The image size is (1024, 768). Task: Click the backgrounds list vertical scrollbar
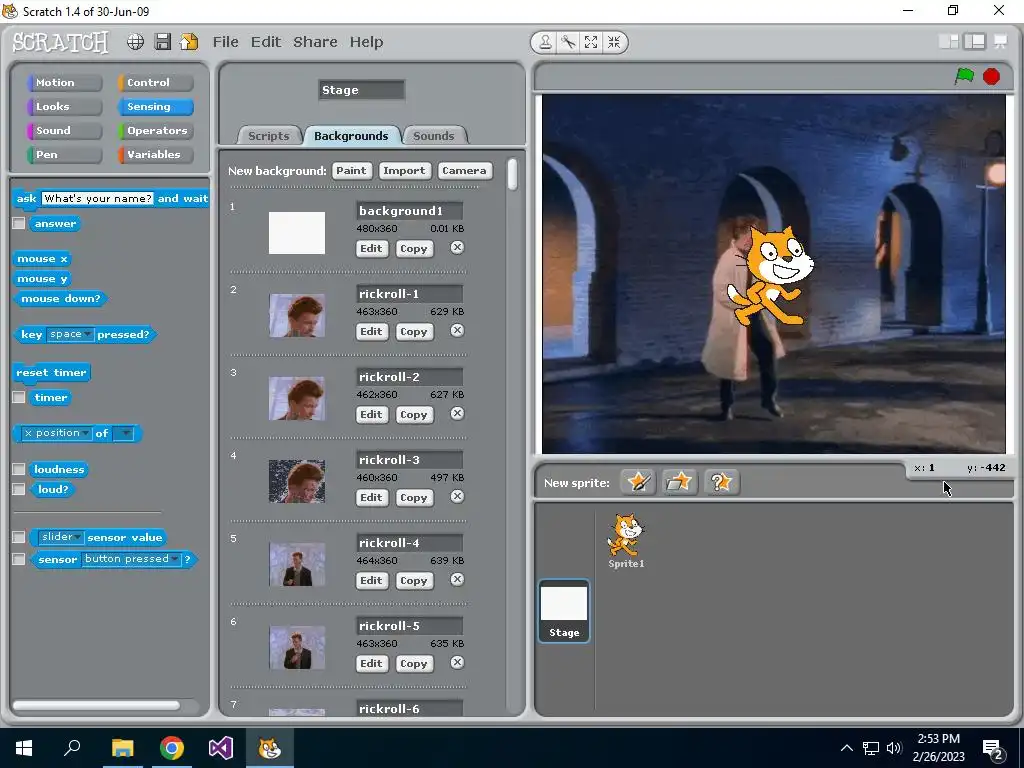513,174
